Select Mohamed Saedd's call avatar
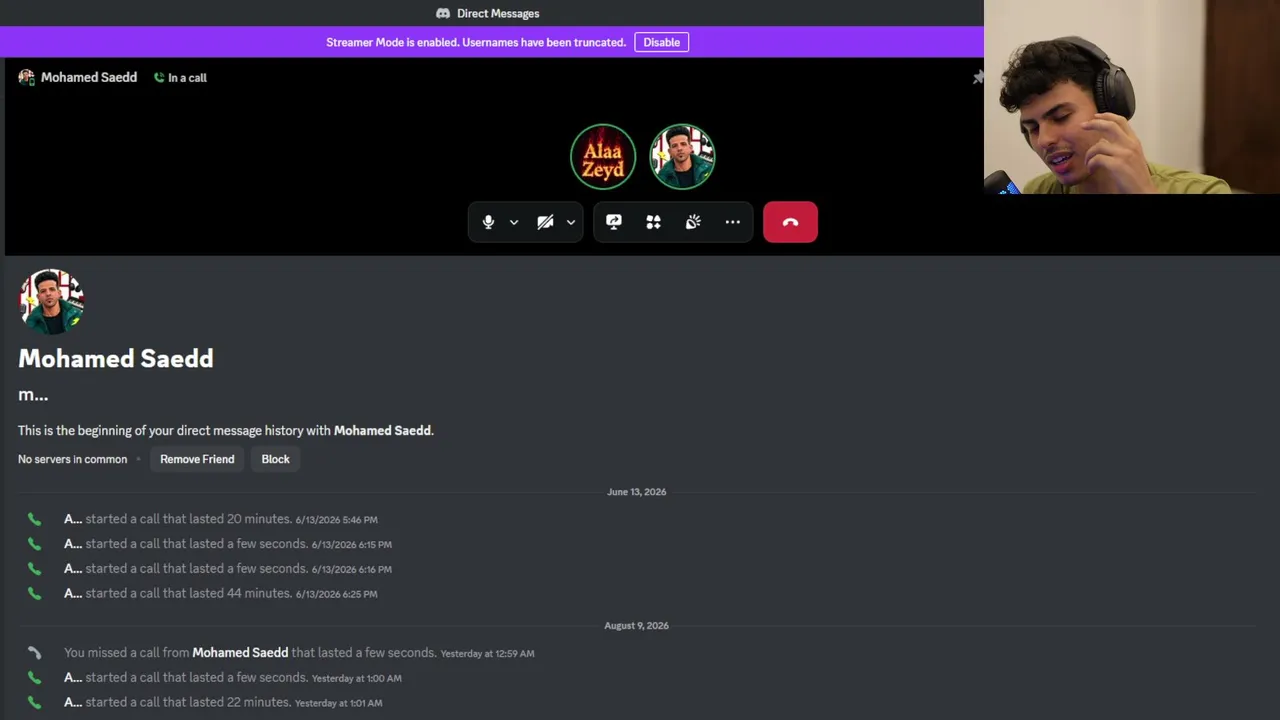The height and width of the screenshot is (720, 1280). (x=683, y=157)
